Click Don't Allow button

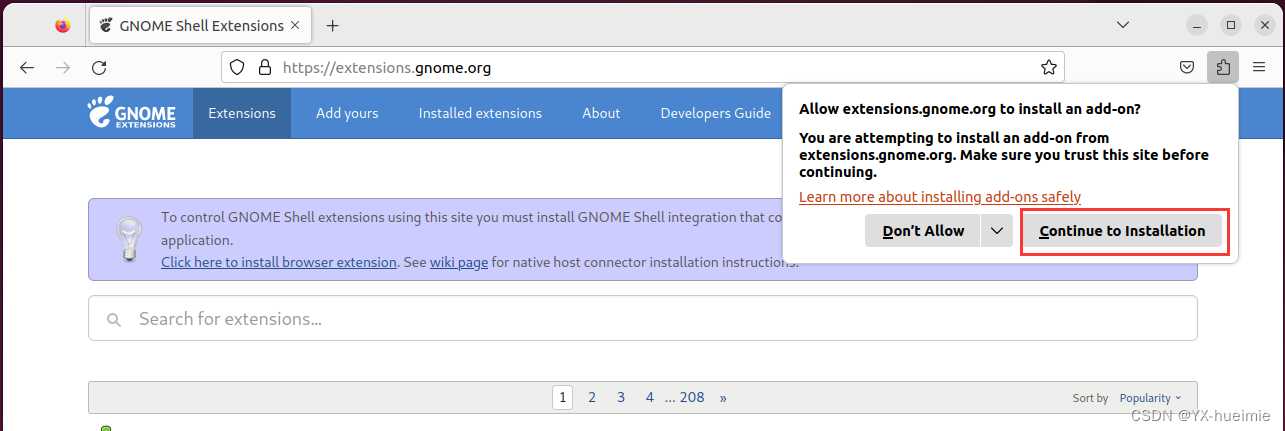[x=923, y=231]
